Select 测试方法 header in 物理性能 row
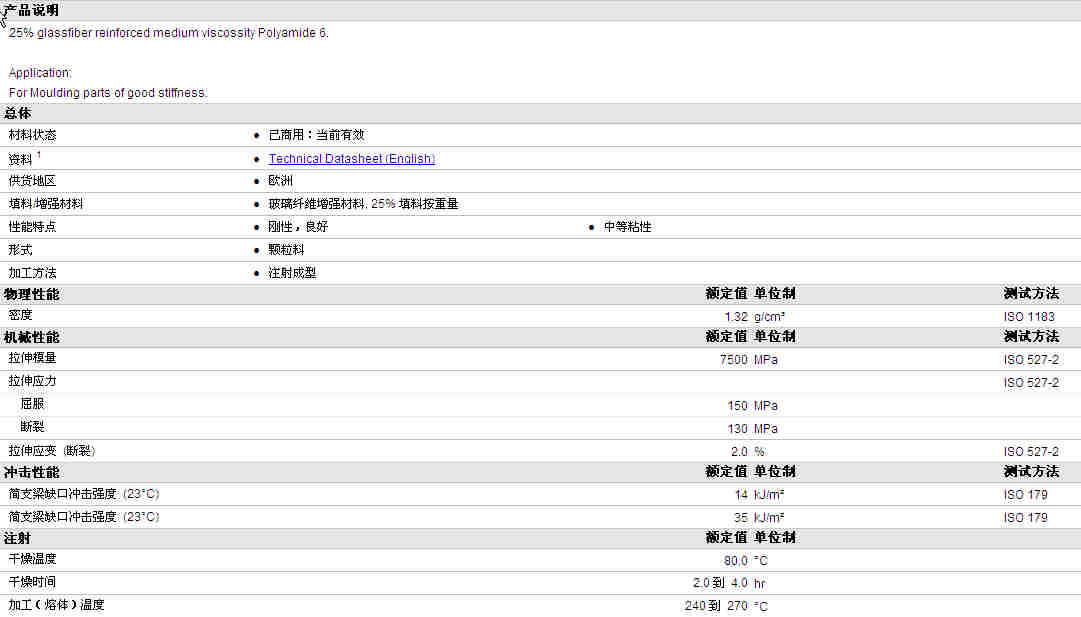 pyautogui.click(x=1031, y=294)
